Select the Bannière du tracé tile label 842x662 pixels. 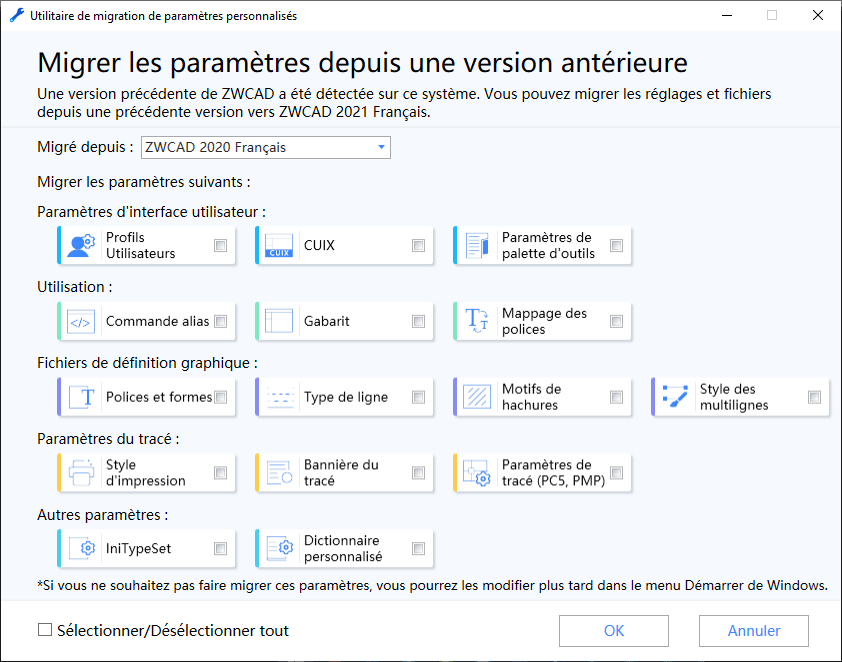(x=341, y=473)
